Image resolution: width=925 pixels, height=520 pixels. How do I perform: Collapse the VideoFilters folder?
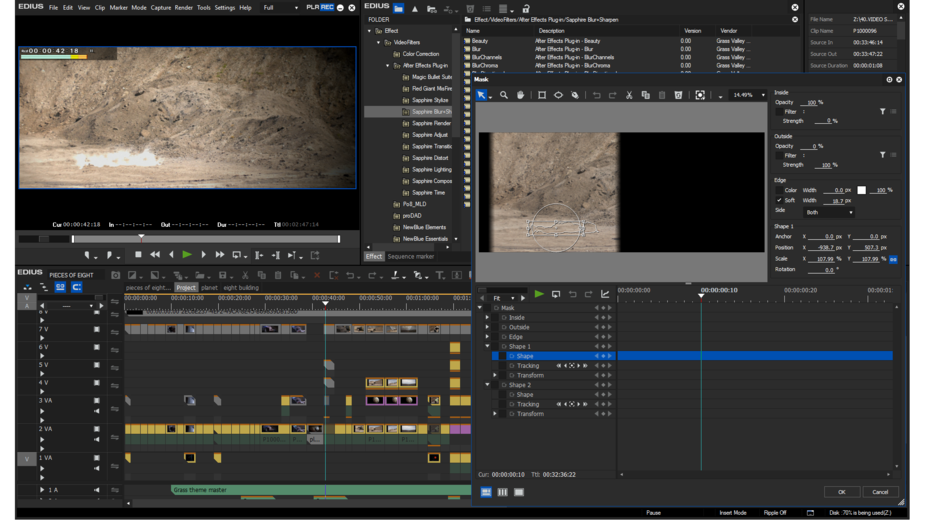coord(379,42)
